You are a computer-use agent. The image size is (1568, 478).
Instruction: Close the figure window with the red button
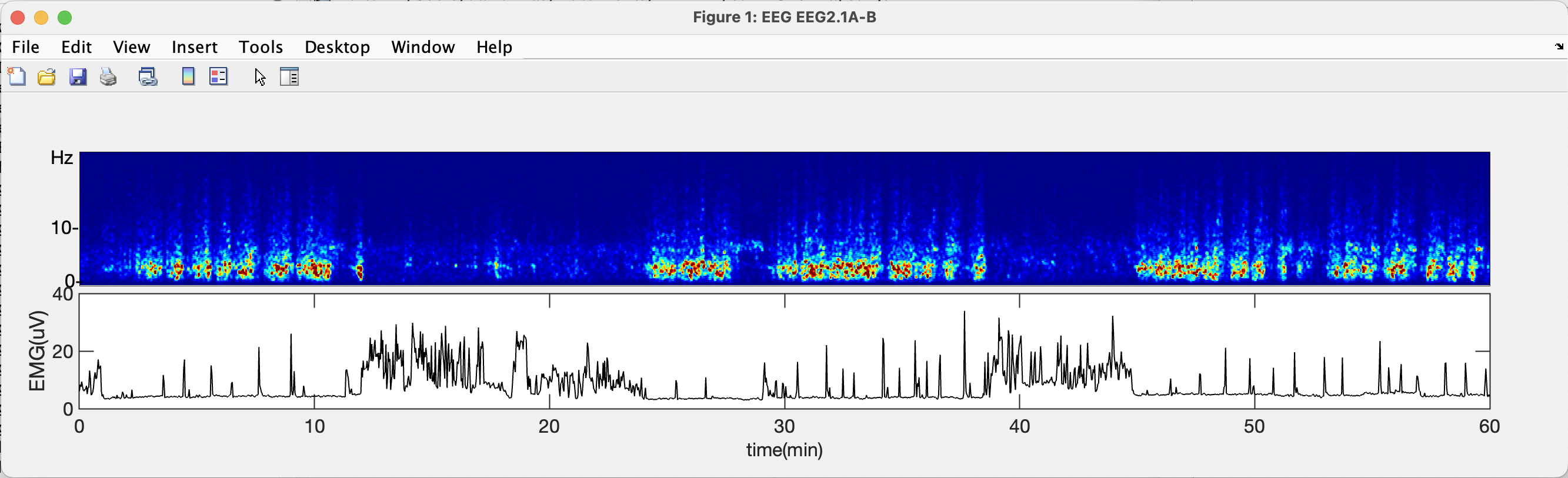18,18
